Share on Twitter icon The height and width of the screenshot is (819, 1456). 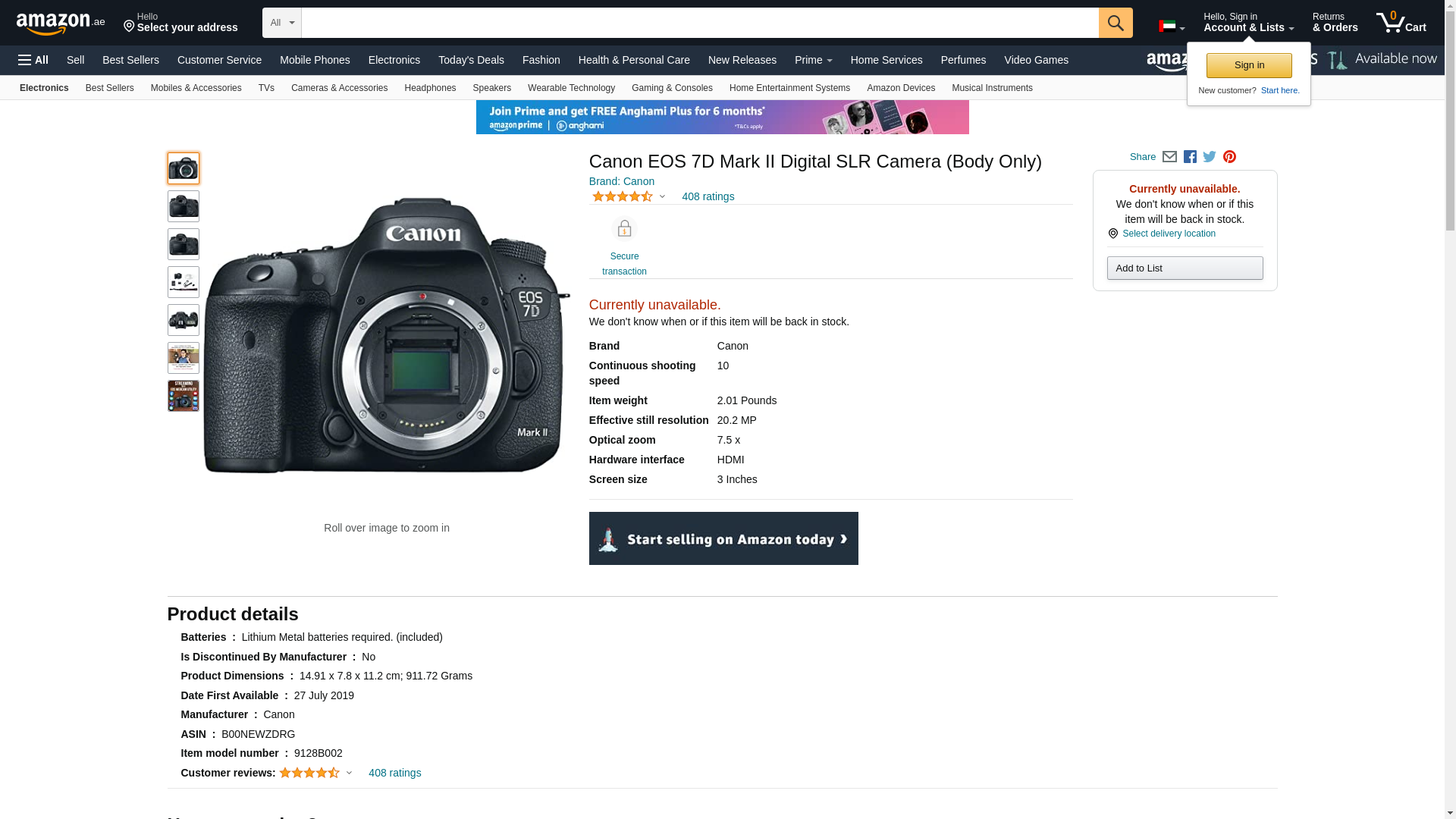(x=1210, y=157)
